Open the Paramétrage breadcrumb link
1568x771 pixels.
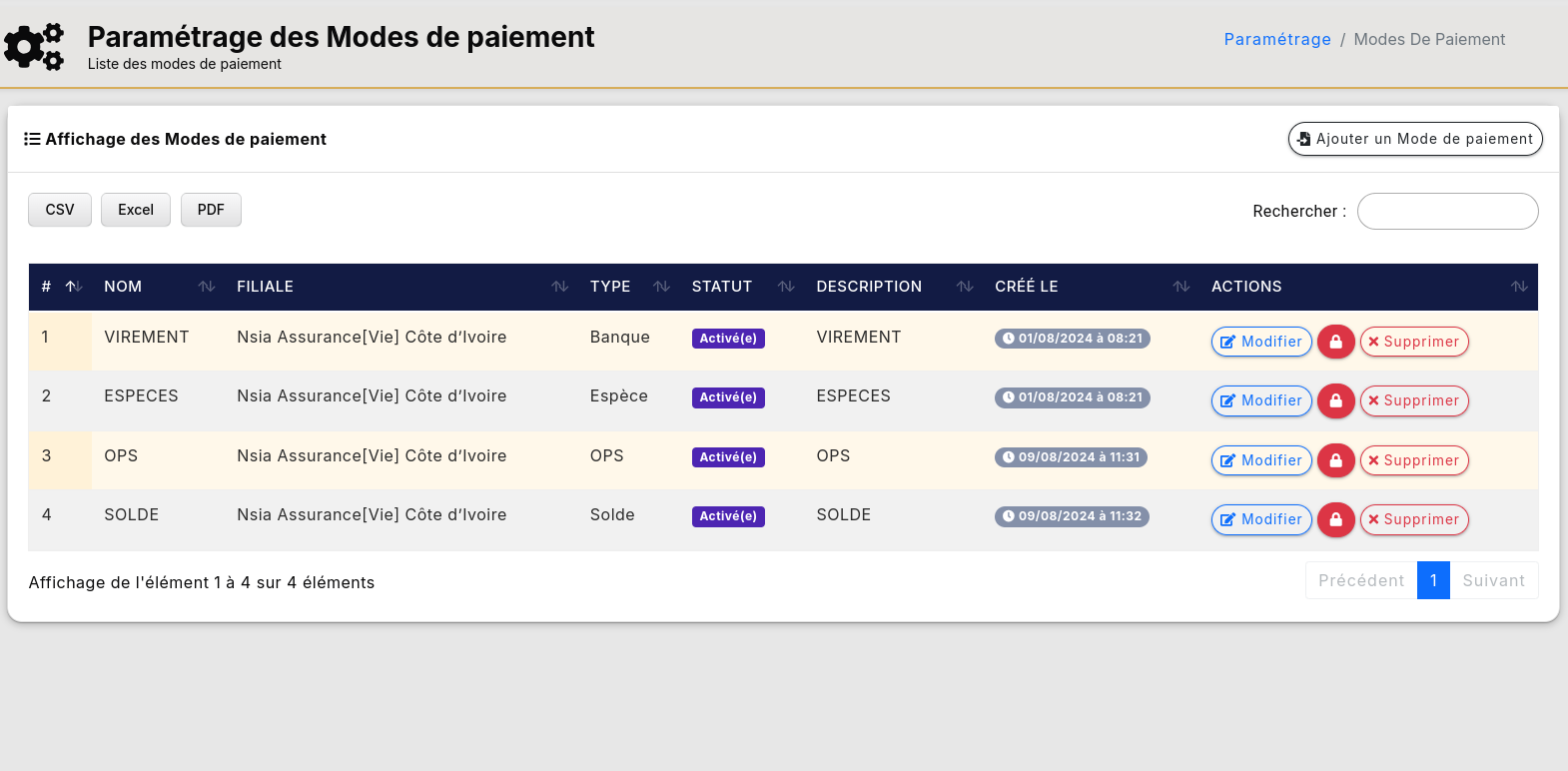pos(1277,39)
